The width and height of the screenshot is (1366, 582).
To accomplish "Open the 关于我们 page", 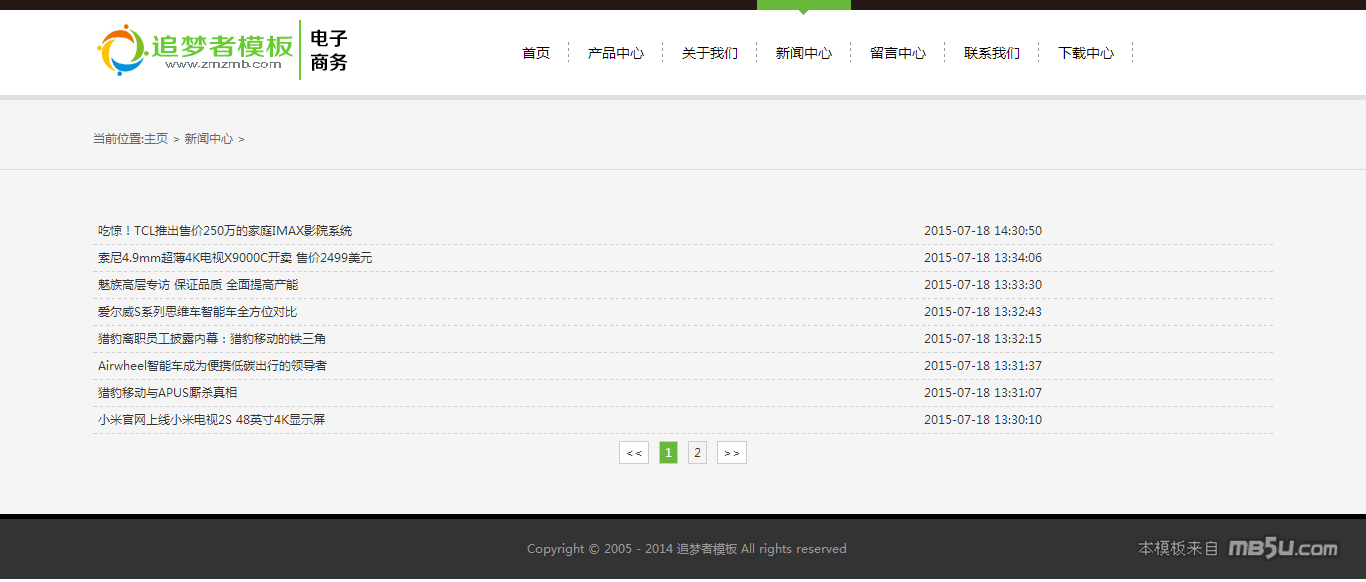I will (709, 53).
